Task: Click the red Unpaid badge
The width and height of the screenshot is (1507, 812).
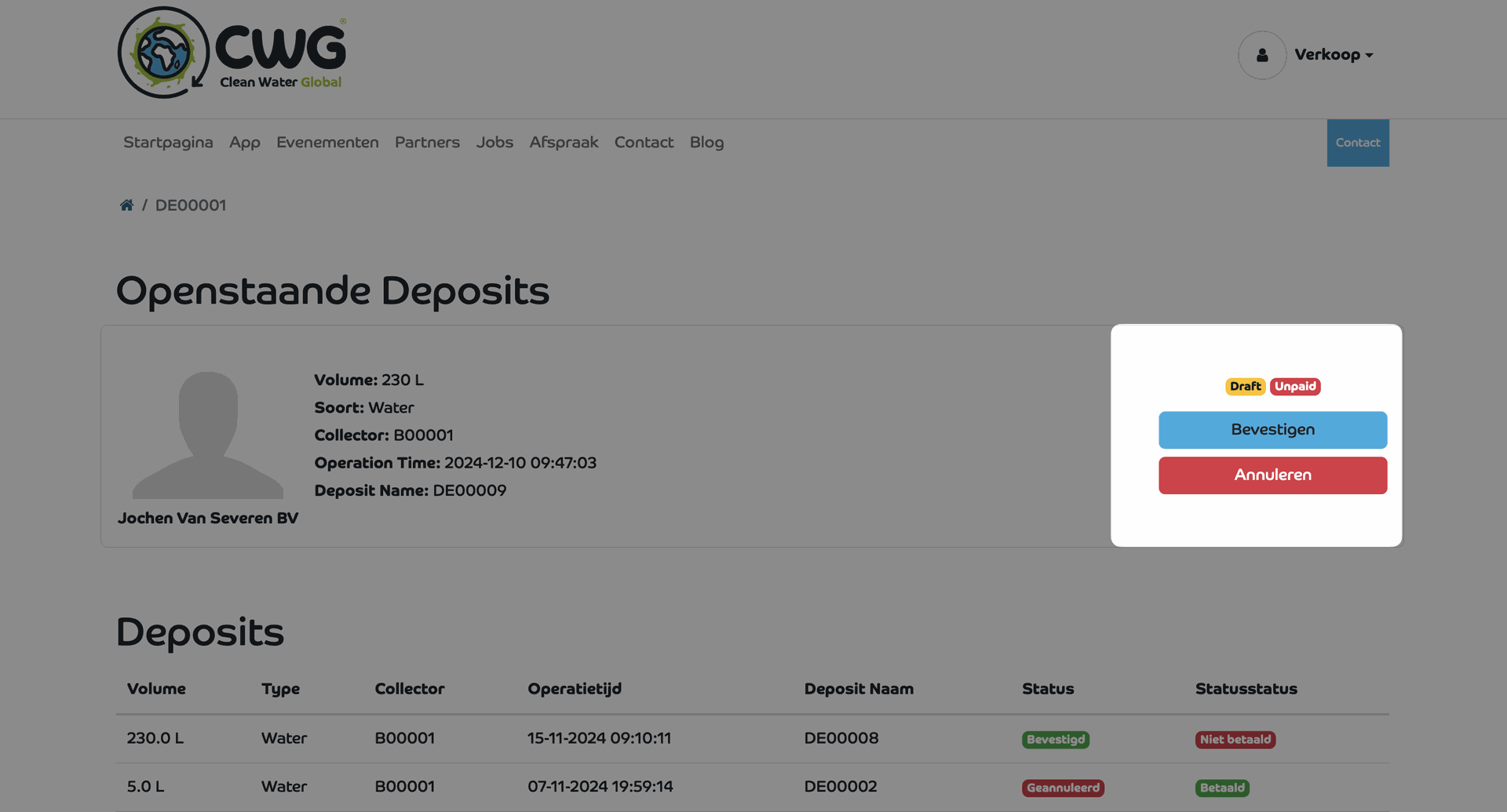Action: 1295,387
